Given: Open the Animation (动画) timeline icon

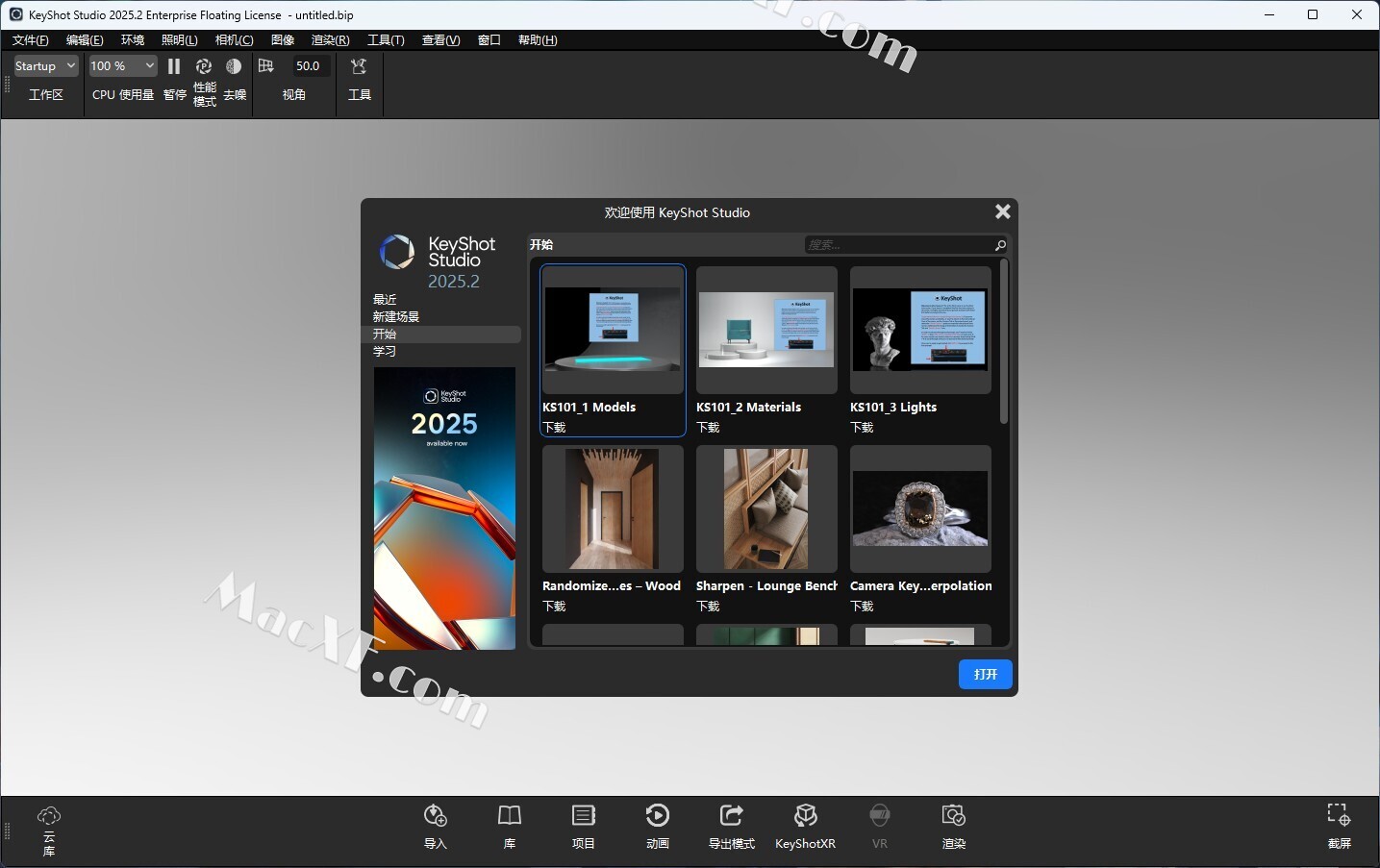Looking at the screenshot, I should click(x=658, y=815).
